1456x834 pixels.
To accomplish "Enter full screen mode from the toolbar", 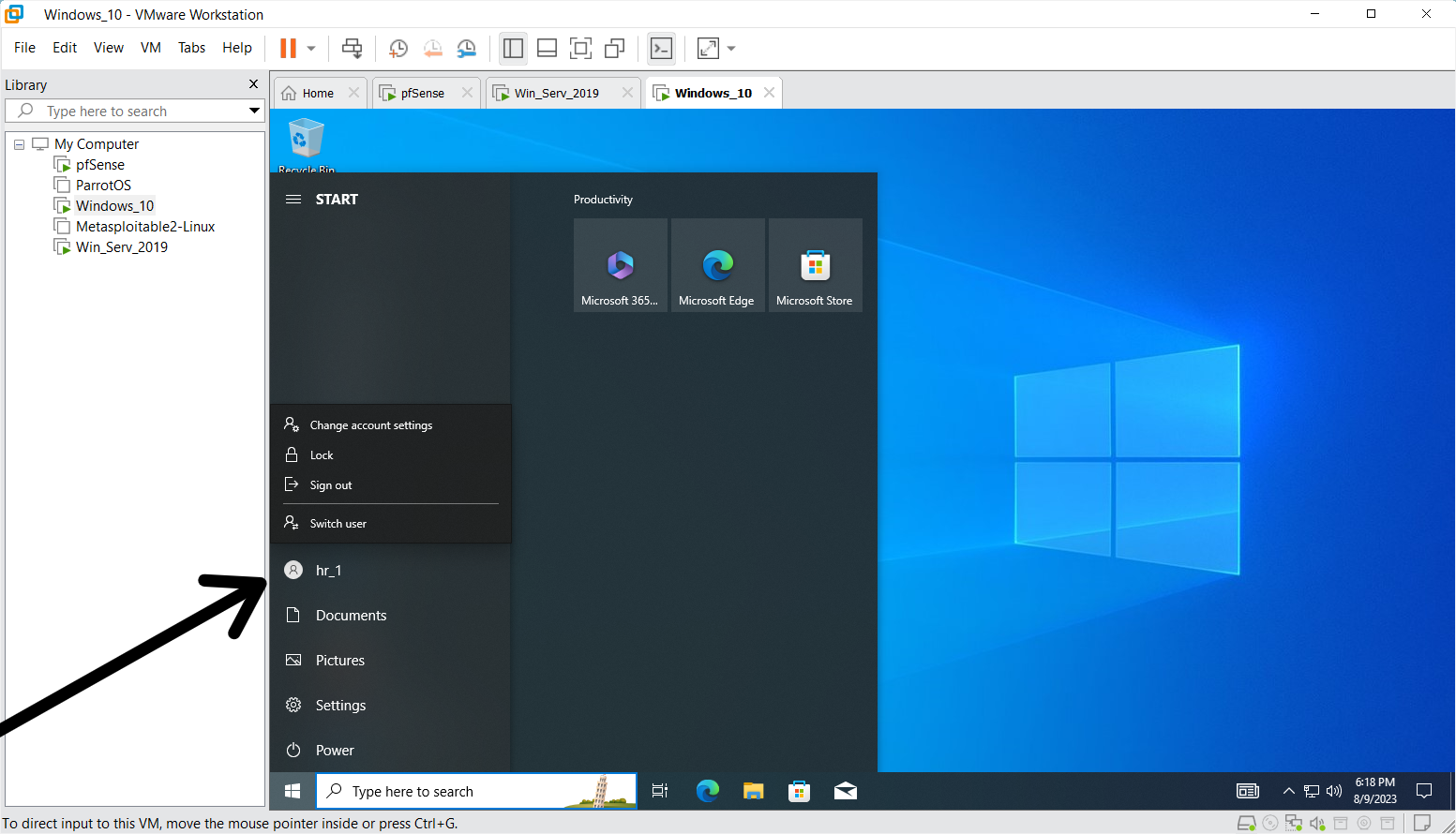I will [581, 48].
